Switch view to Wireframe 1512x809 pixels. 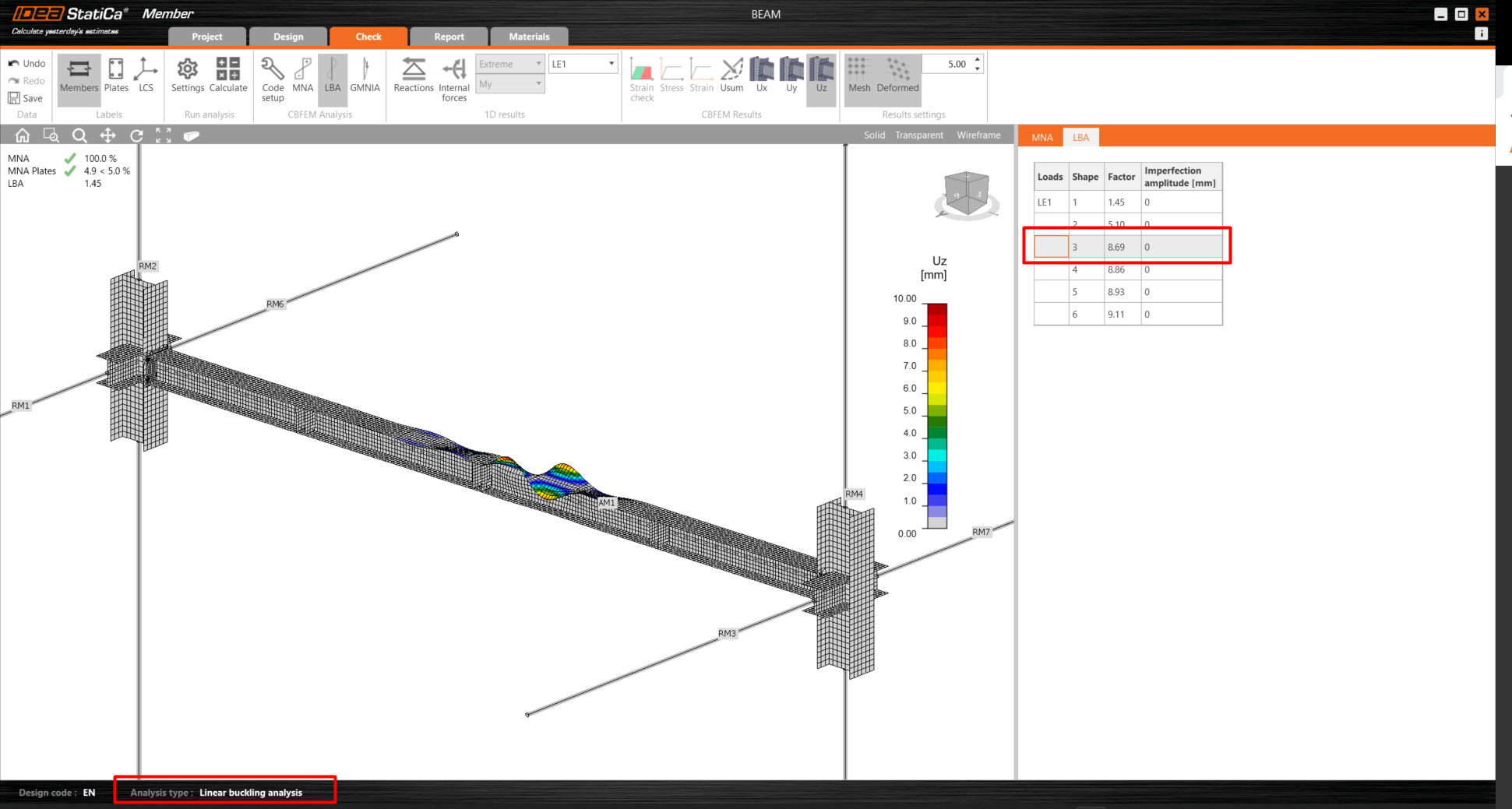(978, 135)
